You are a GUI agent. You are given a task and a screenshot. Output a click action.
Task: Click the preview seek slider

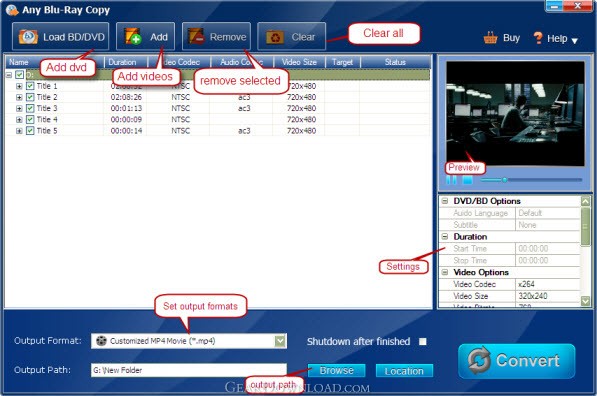(531, 180)
